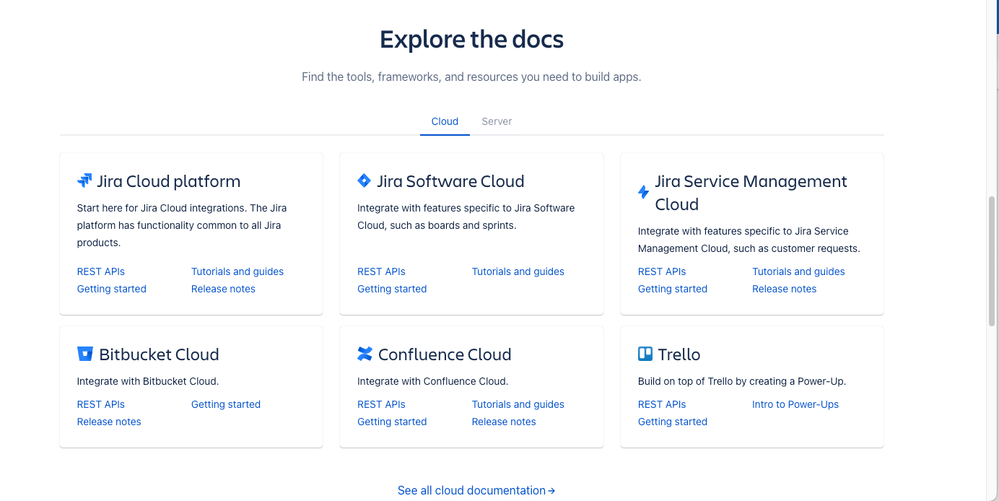Click the 'Integrate with Bitbucket Cloud.' description
Image resolution: width=999 pixels, height=501 pixels.
click(148, 381)
